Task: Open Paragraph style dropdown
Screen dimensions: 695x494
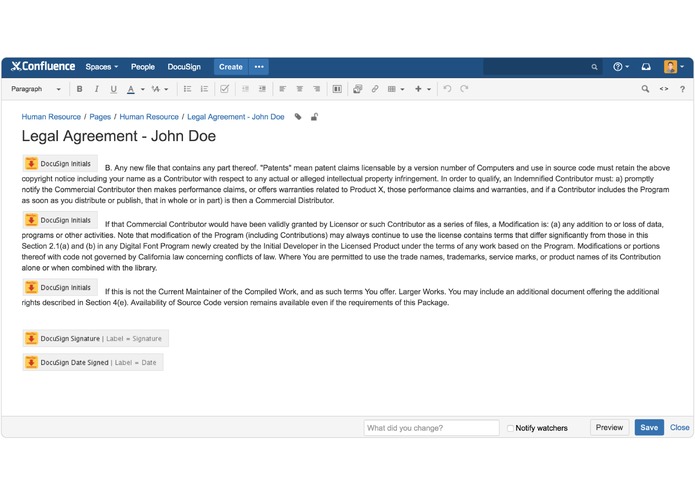Action: (36, 89)
